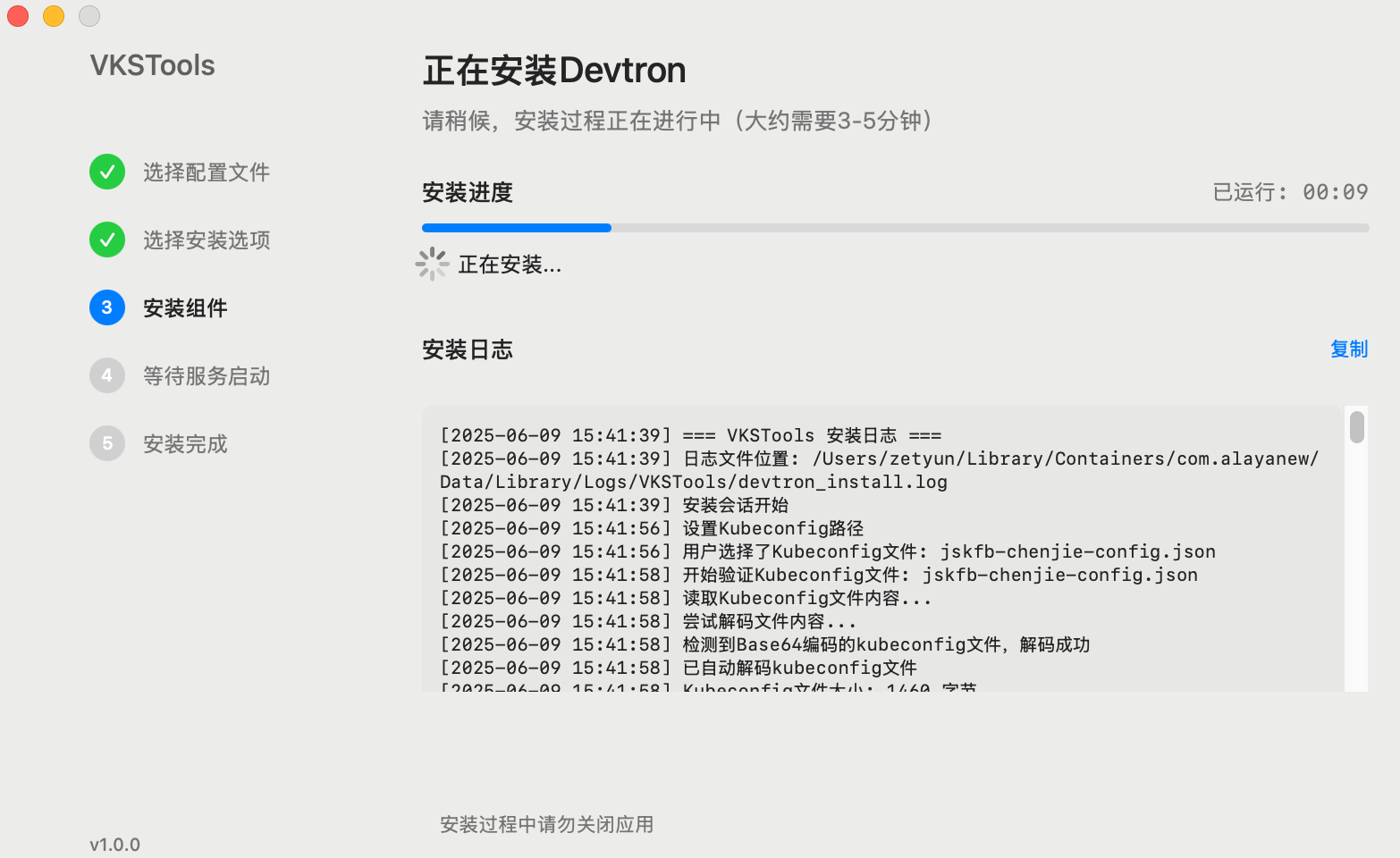Viewport: 1400px width, 858px height.
Task: Click the v1.0.0 version label
Action: click(114, 845)
